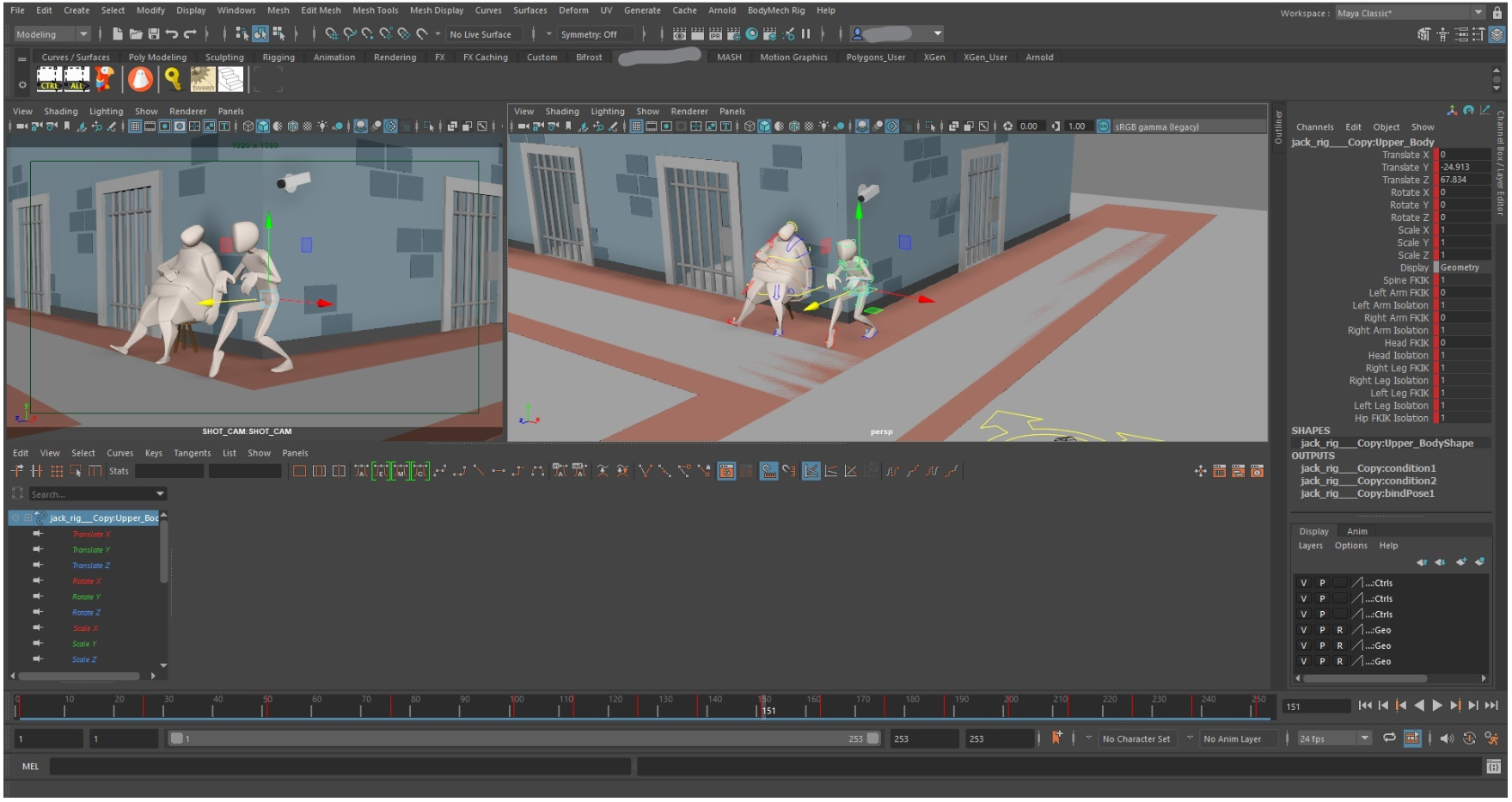Click frame 100 on the time slider
Screen dimensions: 1512x802
(514, 707)
